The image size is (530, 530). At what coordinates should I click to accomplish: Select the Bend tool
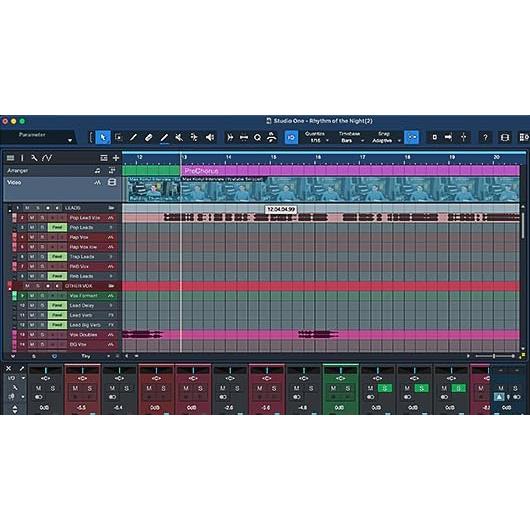coord(194,137)
